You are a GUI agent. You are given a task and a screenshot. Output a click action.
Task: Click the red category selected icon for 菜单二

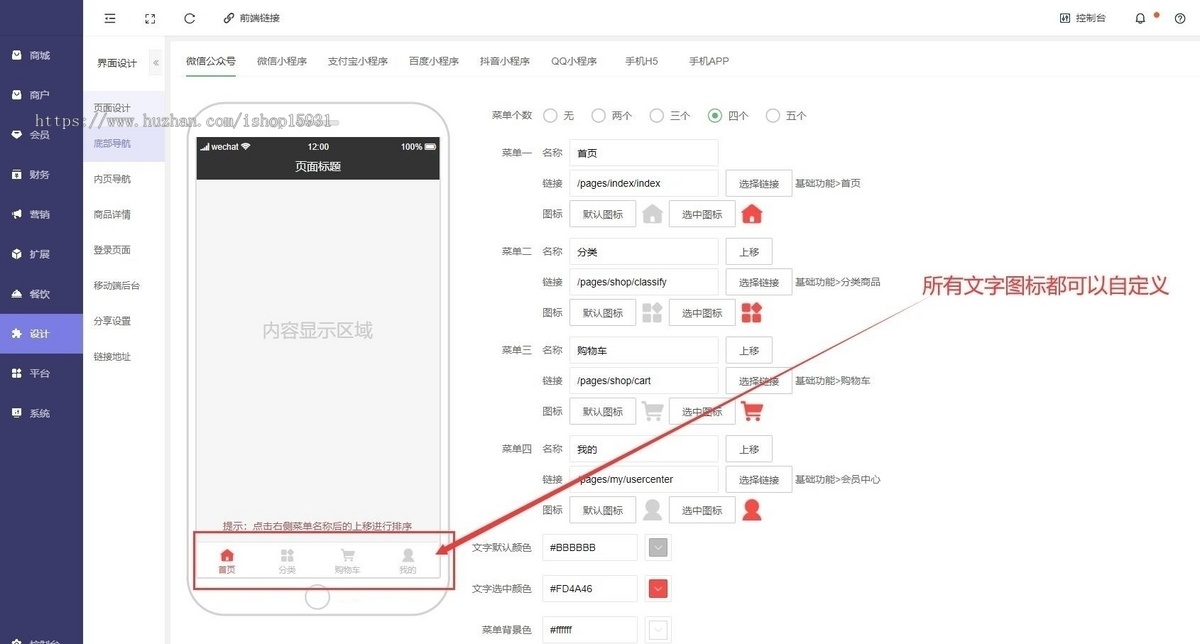coord(752,313)
